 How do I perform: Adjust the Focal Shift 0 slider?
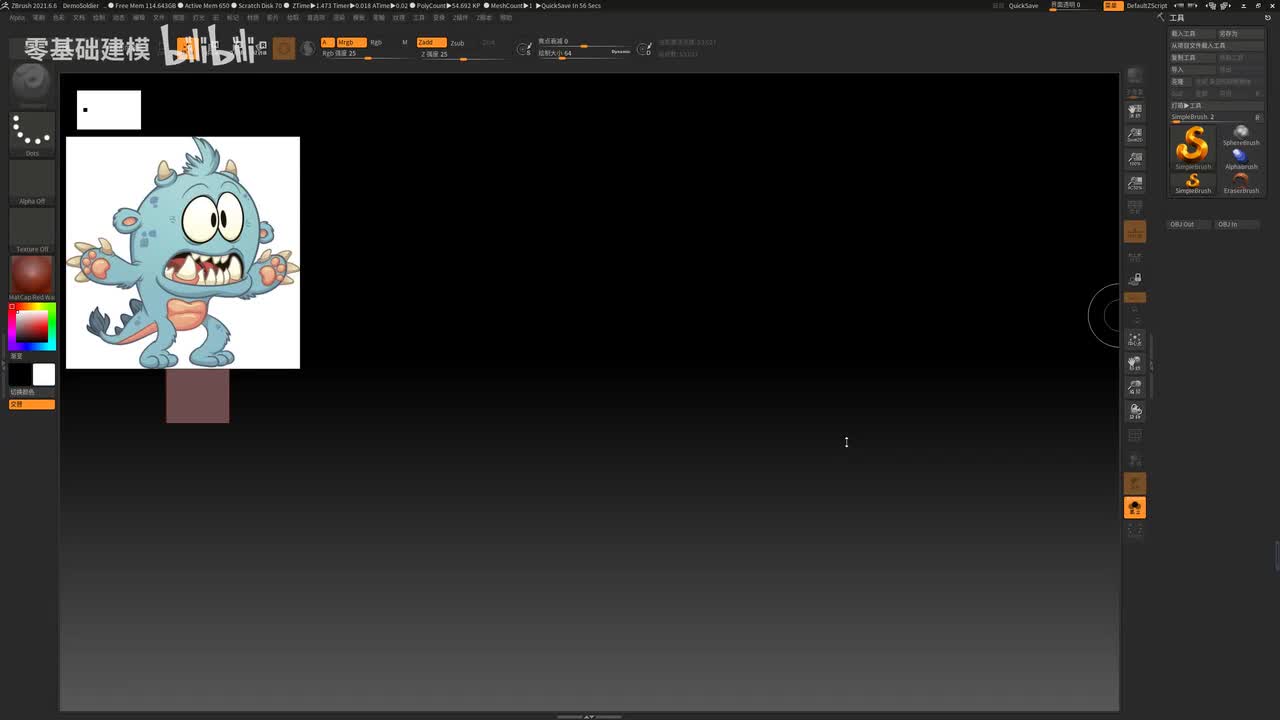[584, 42]
